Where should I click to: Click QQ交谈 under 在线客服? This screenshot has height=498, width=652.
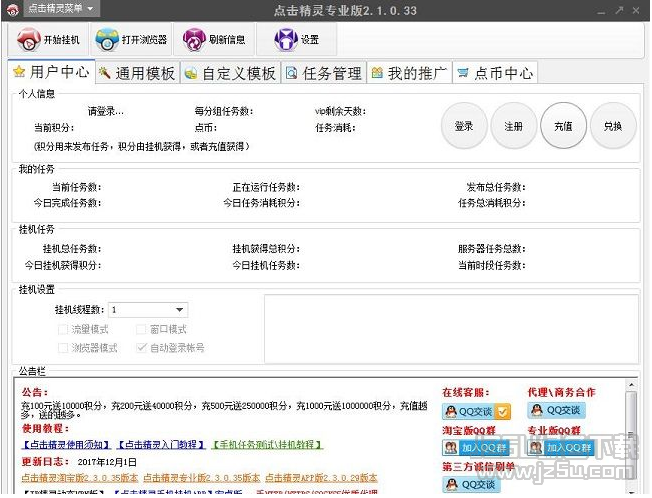pyautogui.click(x=477, y=412)
